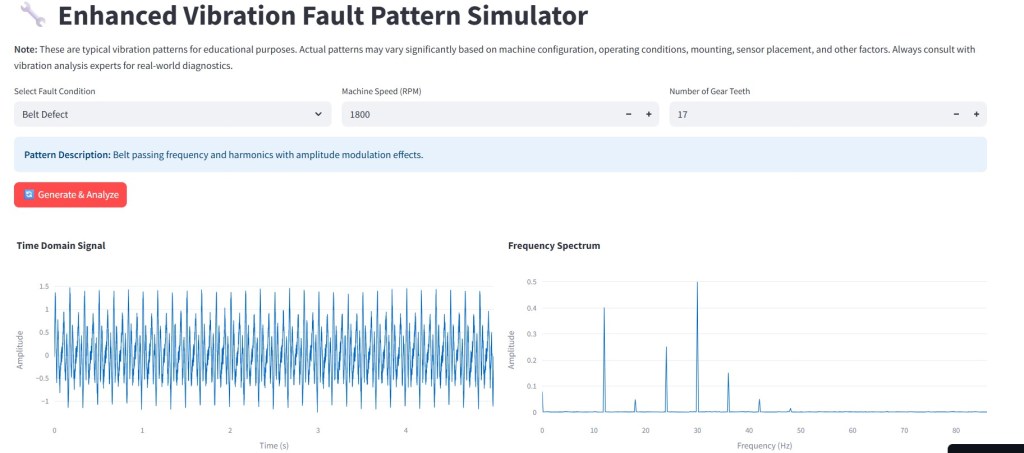Expand the Belt Defect chevron arrow
Image resolution: width=1024 pixels, height=453 pixels.
(x=318, y=115)
